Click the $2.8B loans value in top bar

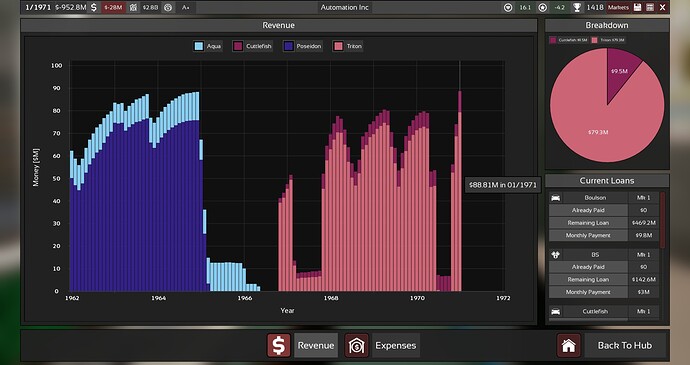point(150,7)
